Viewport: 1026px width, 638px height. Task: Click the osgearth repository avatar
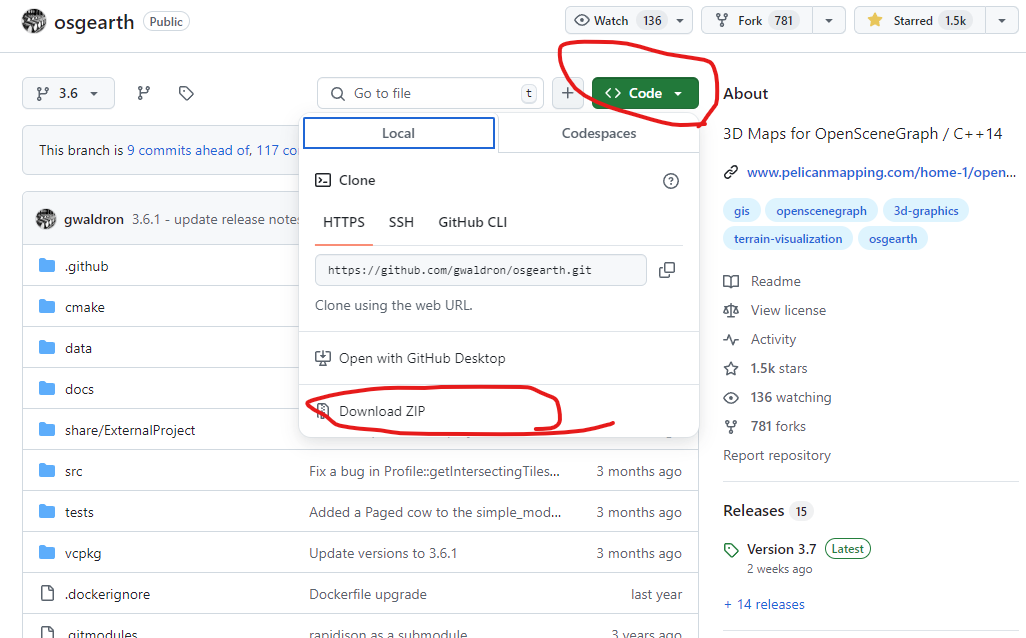pos(33,22)
